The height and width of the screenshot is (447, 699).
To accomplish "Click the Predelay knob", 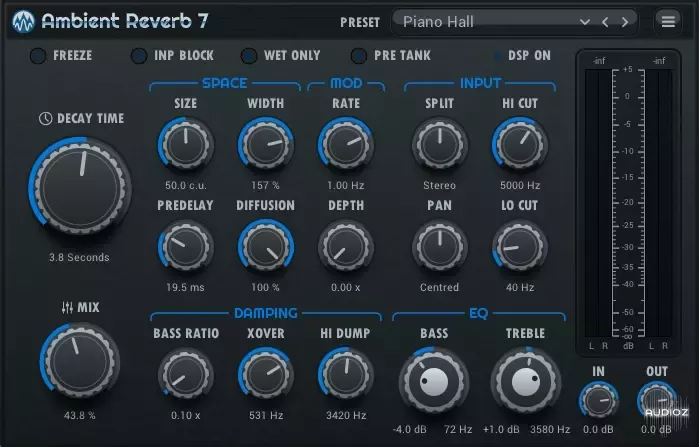I will 185,247.
